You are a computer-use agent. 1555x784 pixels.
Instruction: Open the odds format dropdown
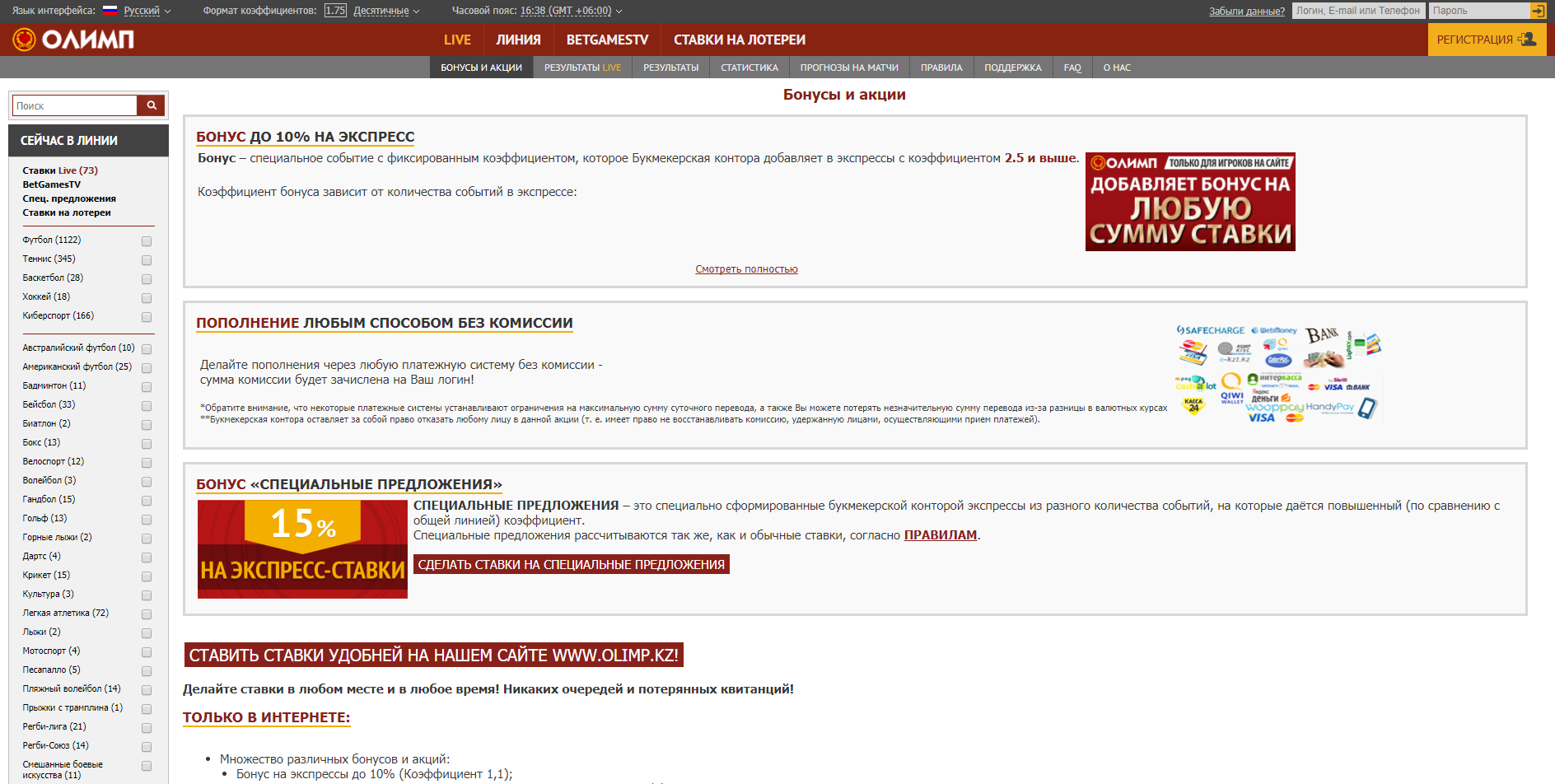click(x=385, y=11)
